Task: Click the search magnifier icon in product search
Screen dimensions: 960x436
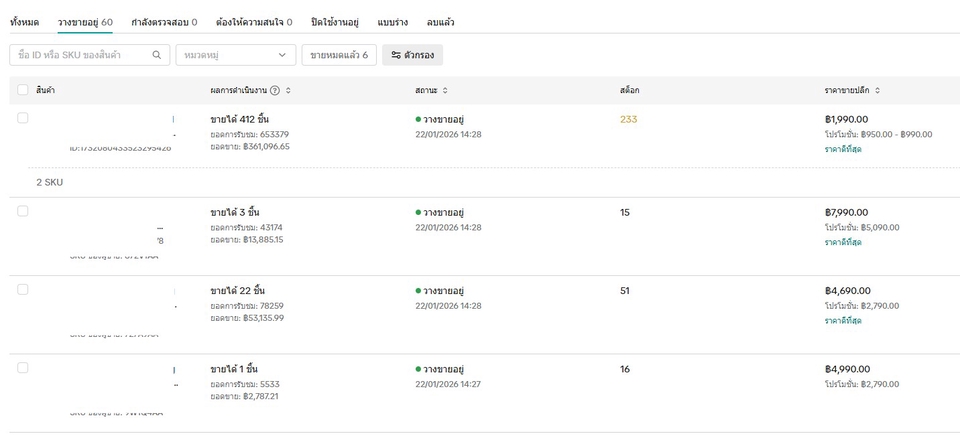Action: click(x=156, y=55)
